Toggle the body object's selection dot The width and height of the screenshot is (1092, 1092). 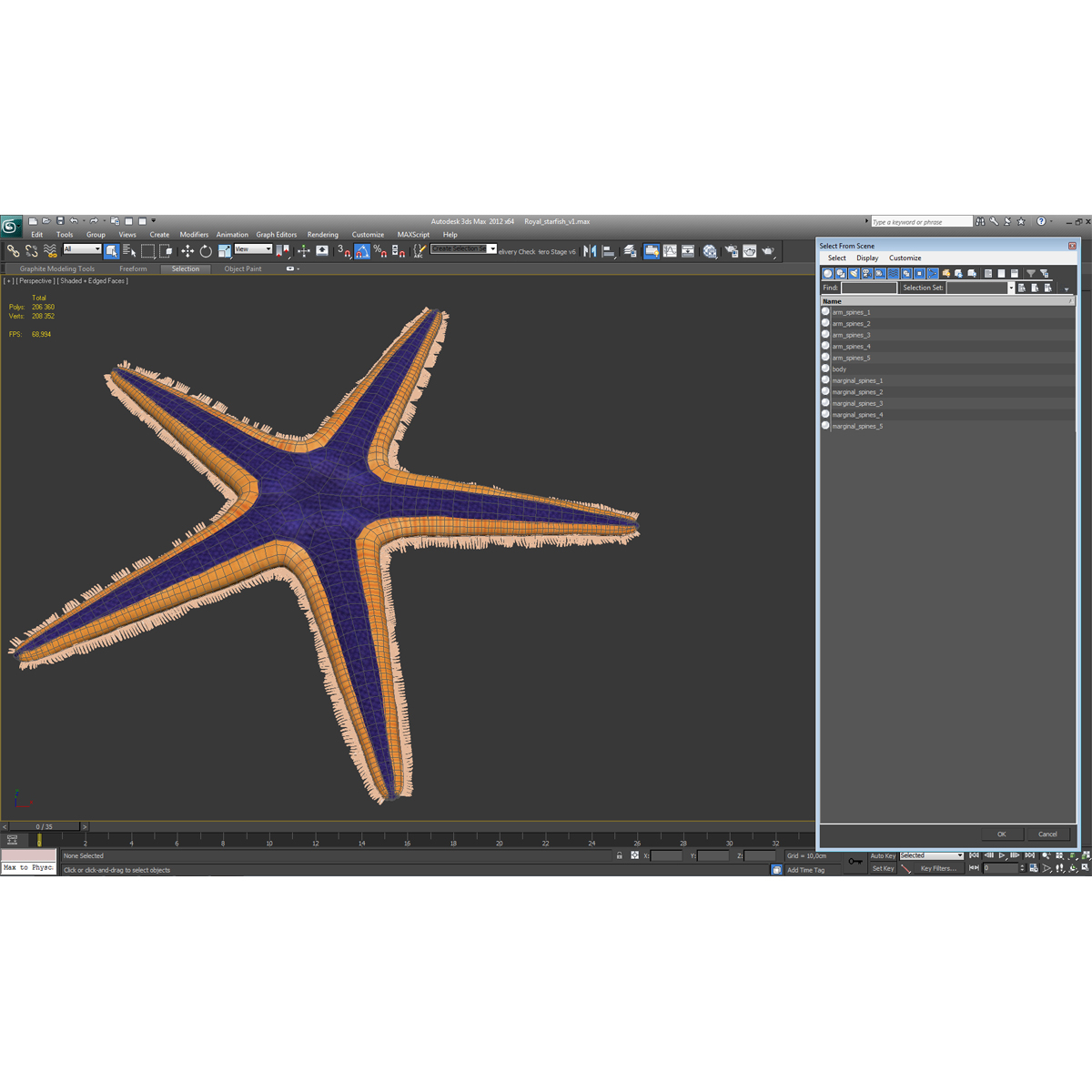pos(825,369)
